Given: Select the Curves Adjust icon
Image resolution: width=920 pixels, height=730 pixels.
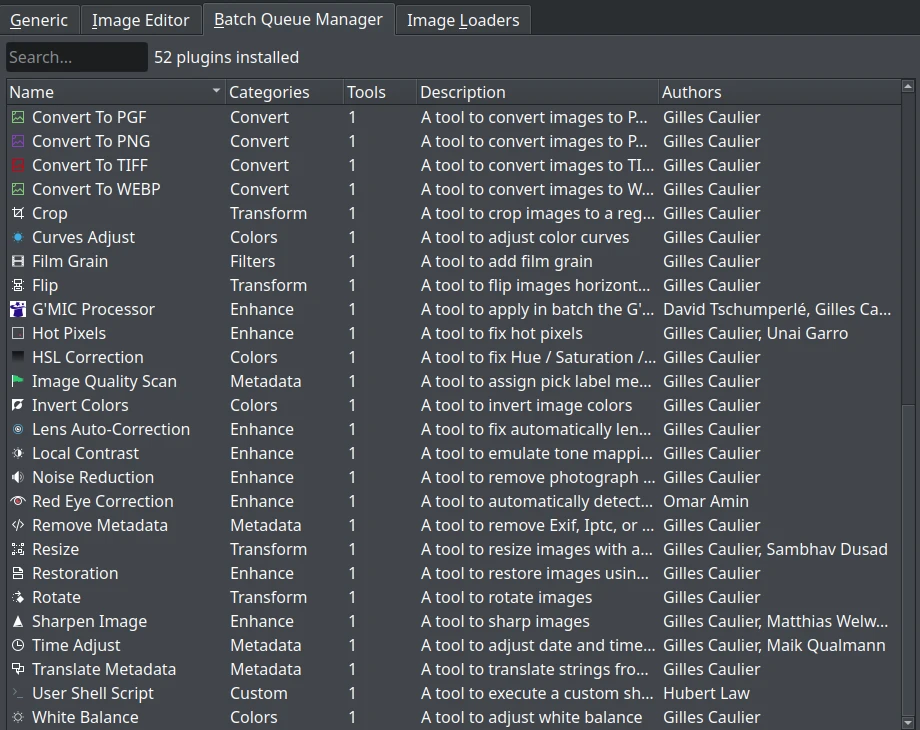Looking at the screenshot, I should coord(18,237).
